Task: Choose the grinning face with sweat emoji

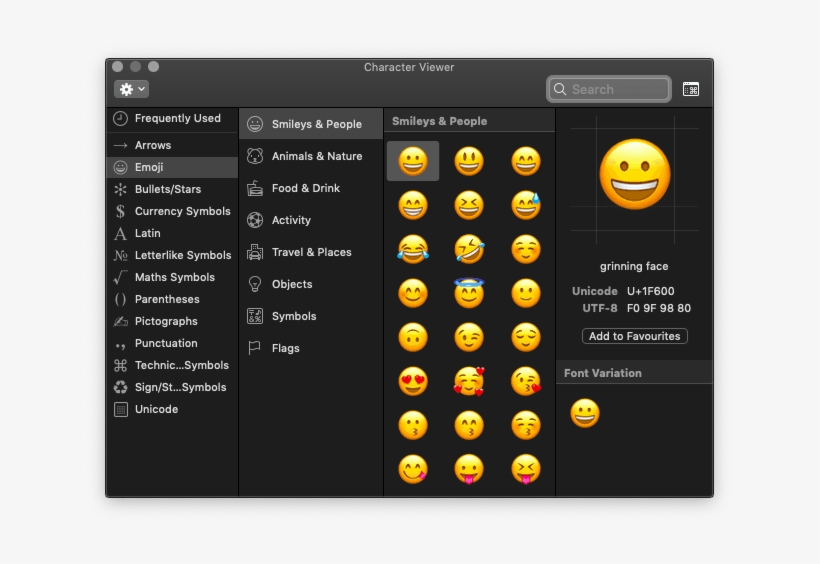Action: coord(526,205)
